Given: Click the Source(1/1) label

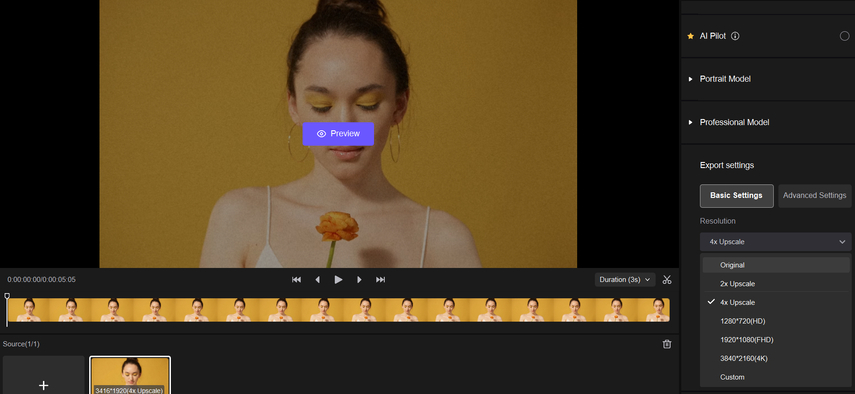Looking at the screenshot, I should (x=21, y=344).
